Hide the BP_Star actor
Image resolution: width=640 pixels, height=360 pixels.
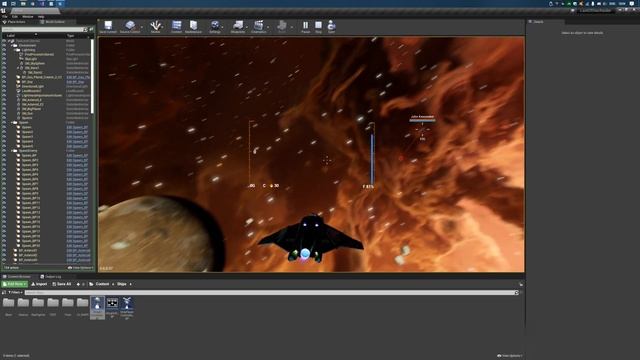pyautogui.click(x=4, y=82)
